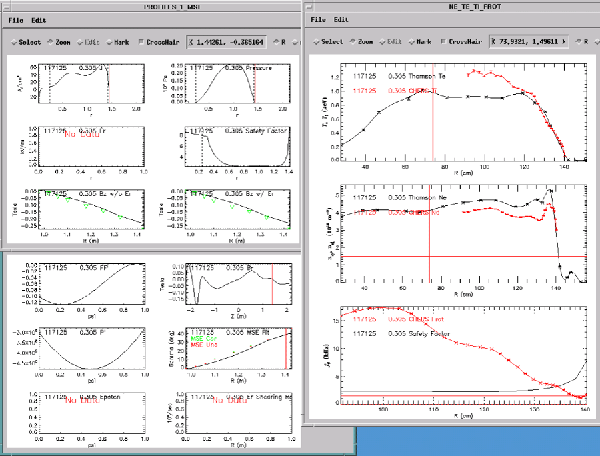Click the green MSE Cor legend text

point(204,339)
